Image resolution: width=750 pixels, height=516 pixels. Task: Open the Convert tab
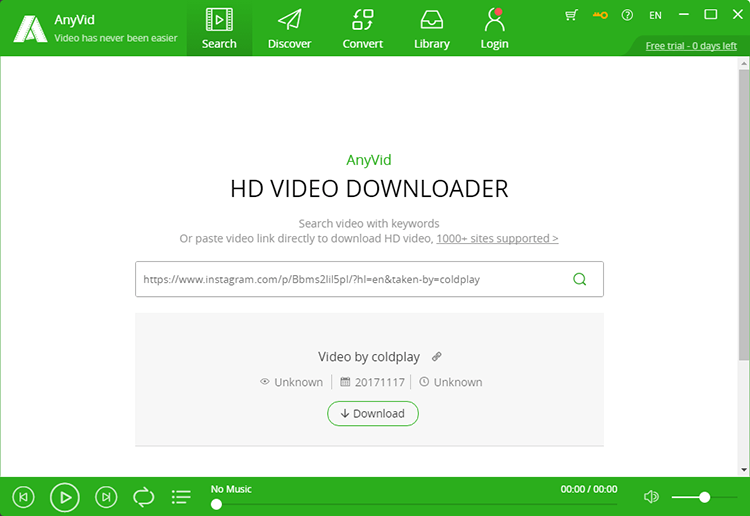pos(363,29)
